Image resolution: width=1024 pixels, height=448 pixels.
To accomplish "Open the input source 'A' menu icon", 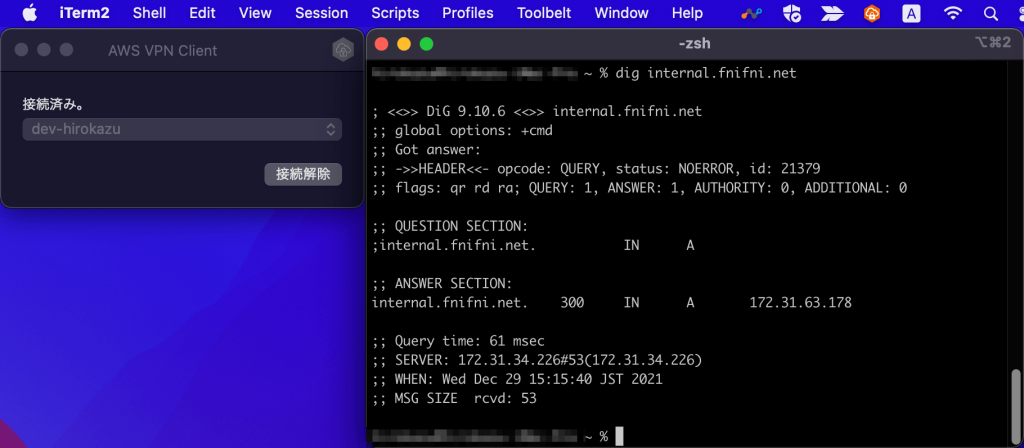I will tap(911, 13).
